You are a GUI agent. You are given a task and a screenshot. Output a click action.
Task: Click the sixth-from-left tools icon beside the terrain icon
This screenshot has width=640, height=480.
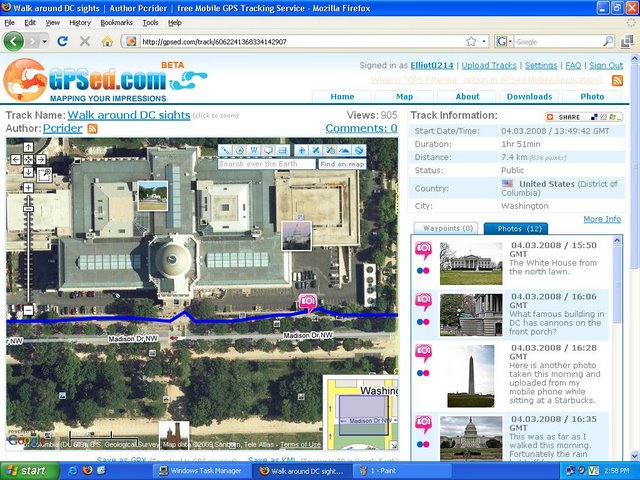click(x=330, y=151)
